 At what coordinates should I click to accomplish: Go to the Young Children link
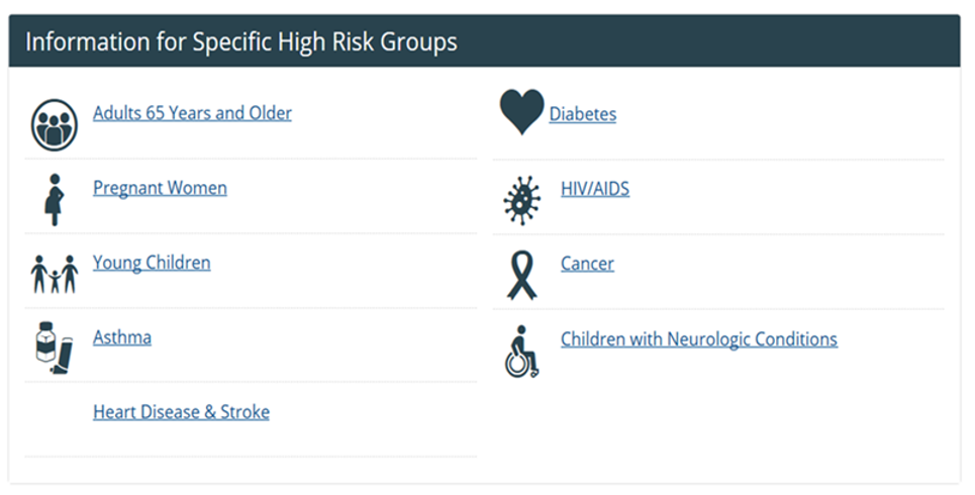[x=152, y=263]
